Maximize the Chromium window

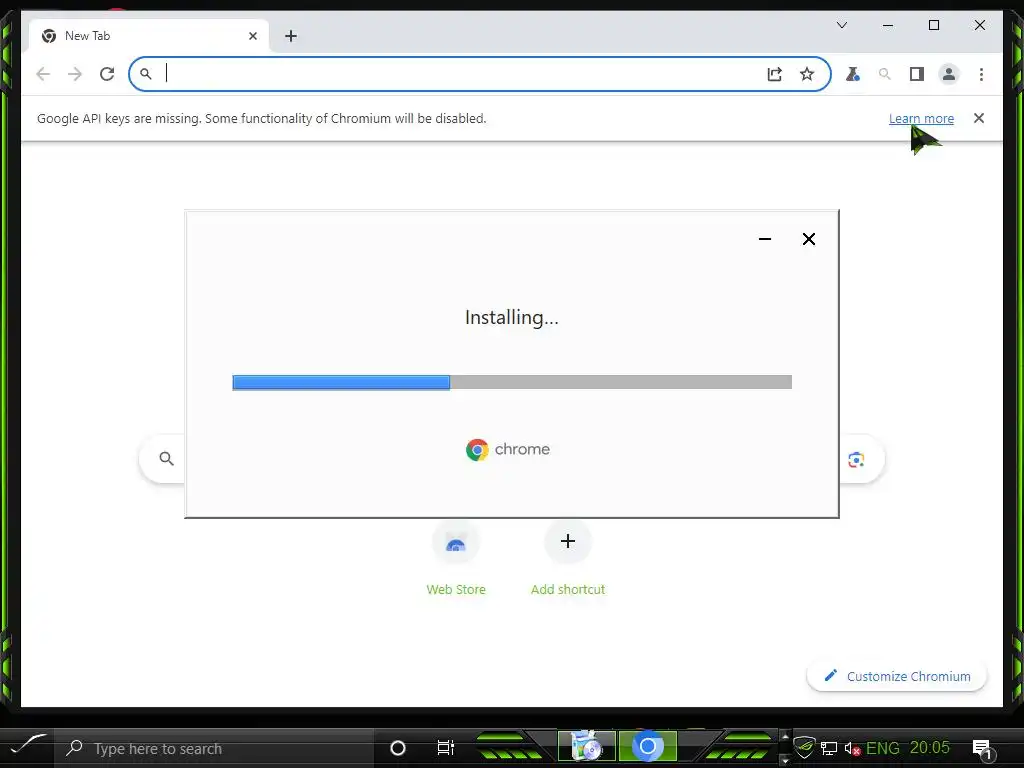pyautogui.click(x=934, y=25)
